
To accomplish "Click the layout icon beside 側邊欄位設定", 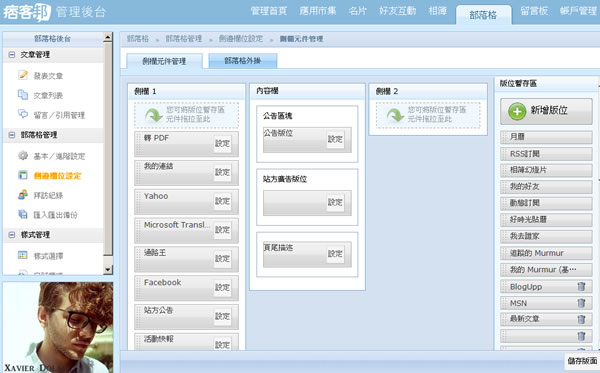I will coord(23,175).
